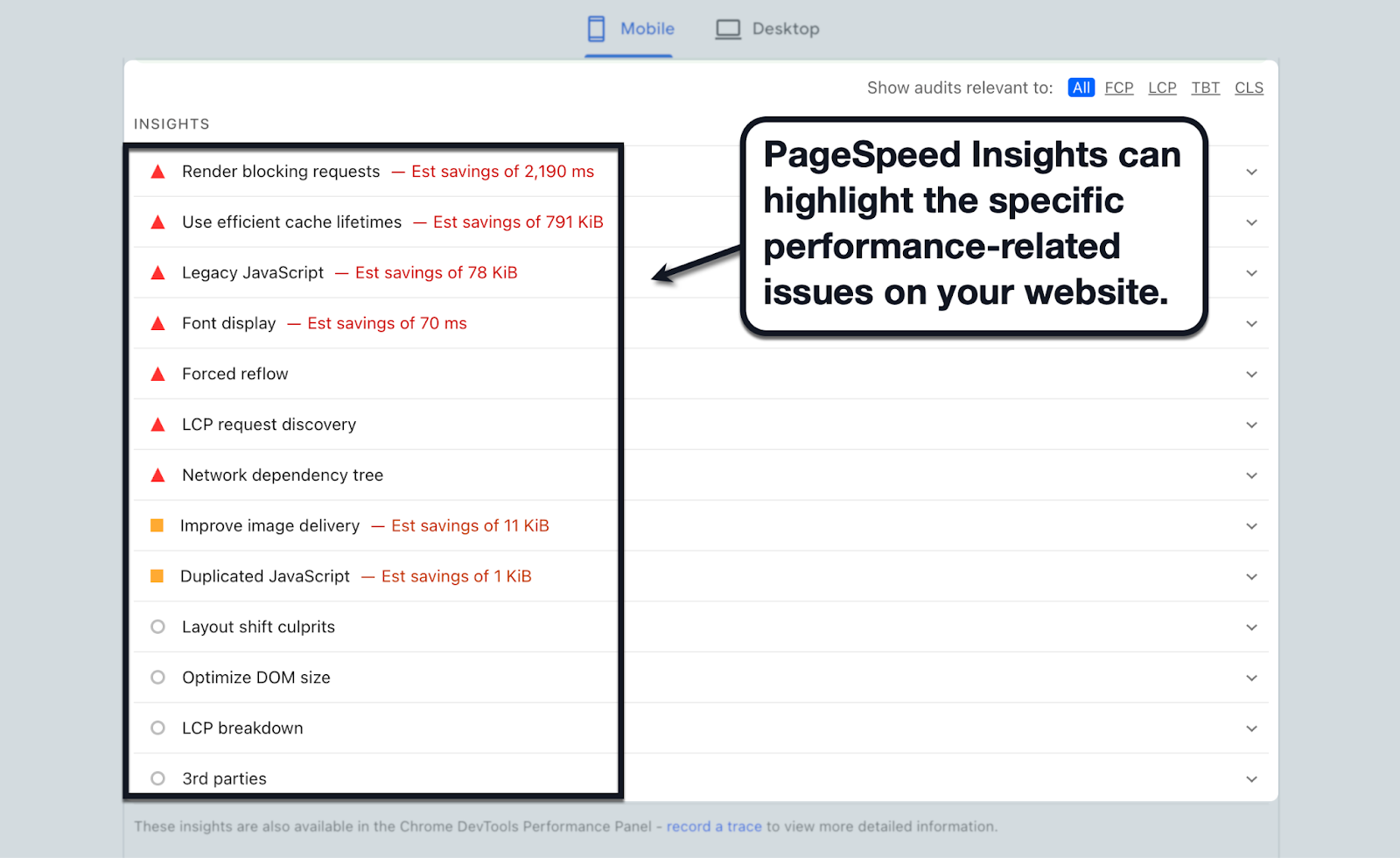Click 'Est savings of 1 KiB' text
The image size is (1400, 858).
(x=457, y=577)
